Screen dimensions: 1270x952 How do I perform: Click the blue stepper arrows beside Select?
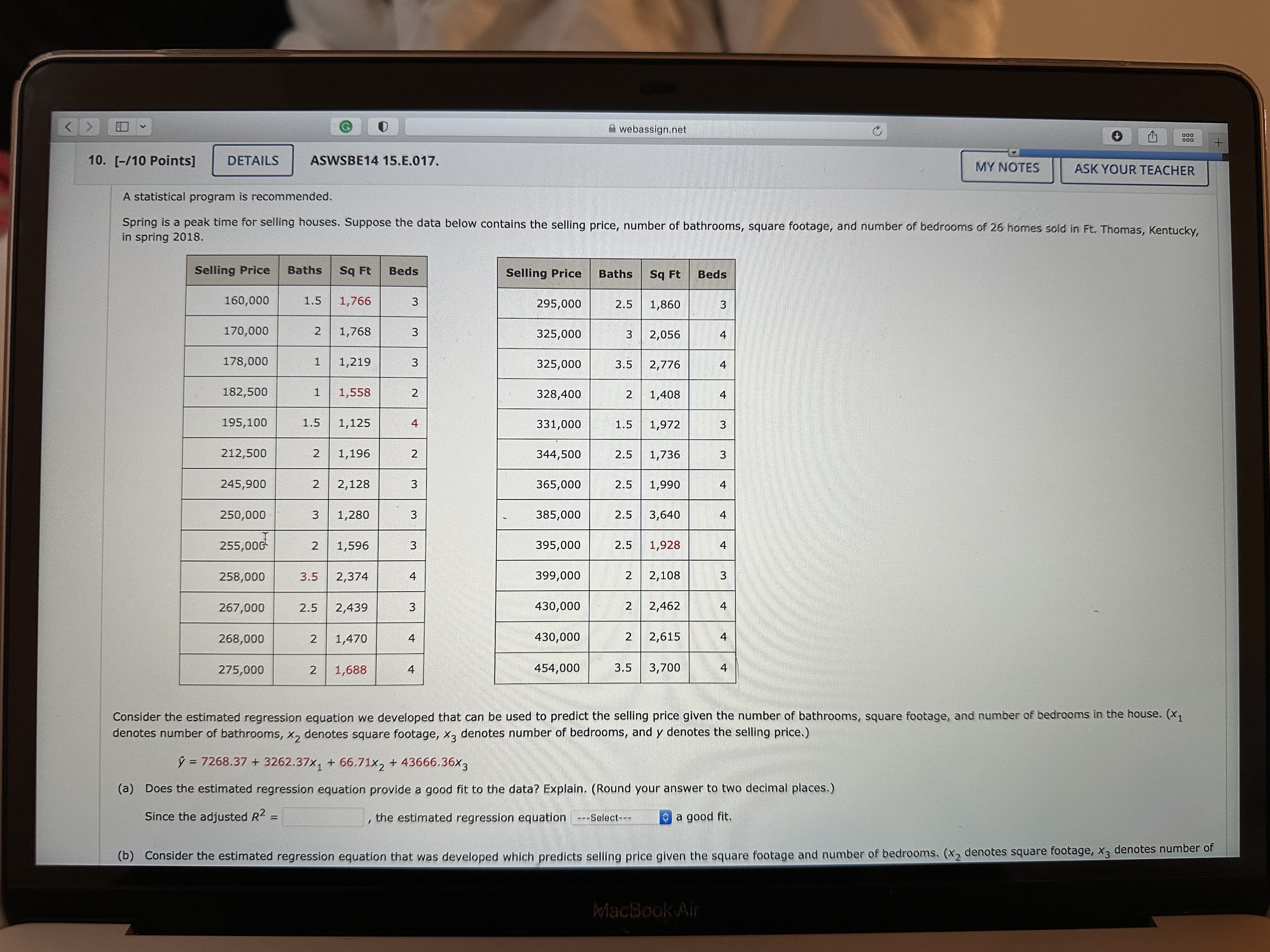pos(666,817)
